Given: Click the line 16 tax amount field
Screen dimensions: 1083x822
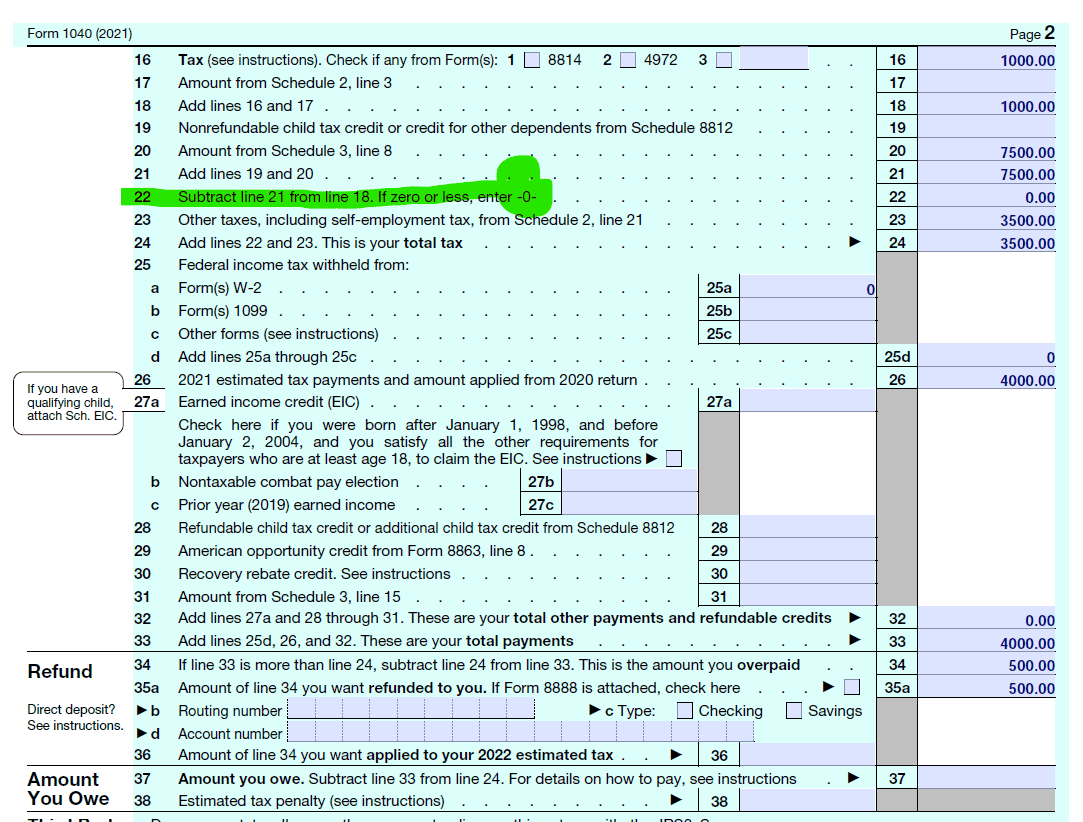Looking at the screenshot, I should point(986,60).
